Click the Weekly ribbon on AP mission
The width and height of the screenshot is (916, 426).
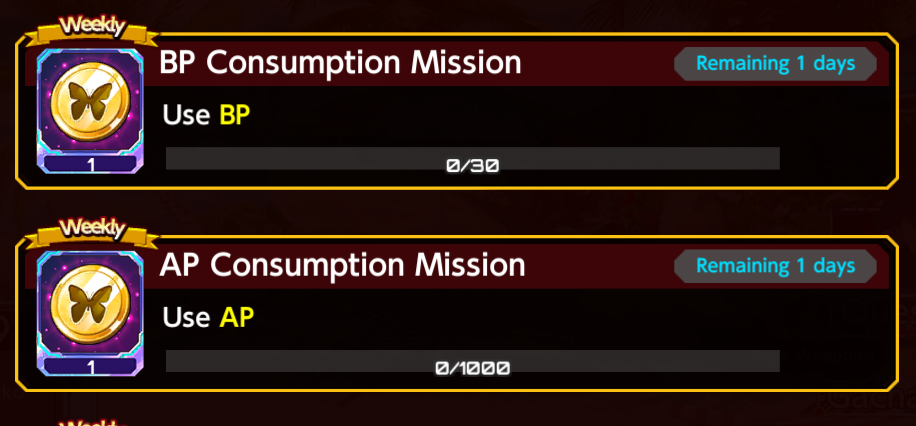(92, 230)
